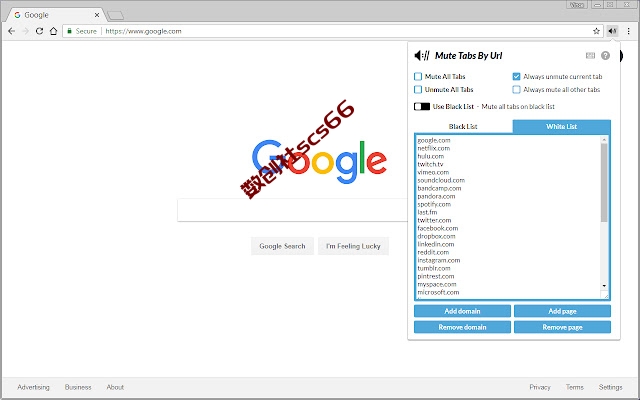Enable Always mute all other tabs
Image resolution: width=640 pixels, height=400 pixels.
516,89
